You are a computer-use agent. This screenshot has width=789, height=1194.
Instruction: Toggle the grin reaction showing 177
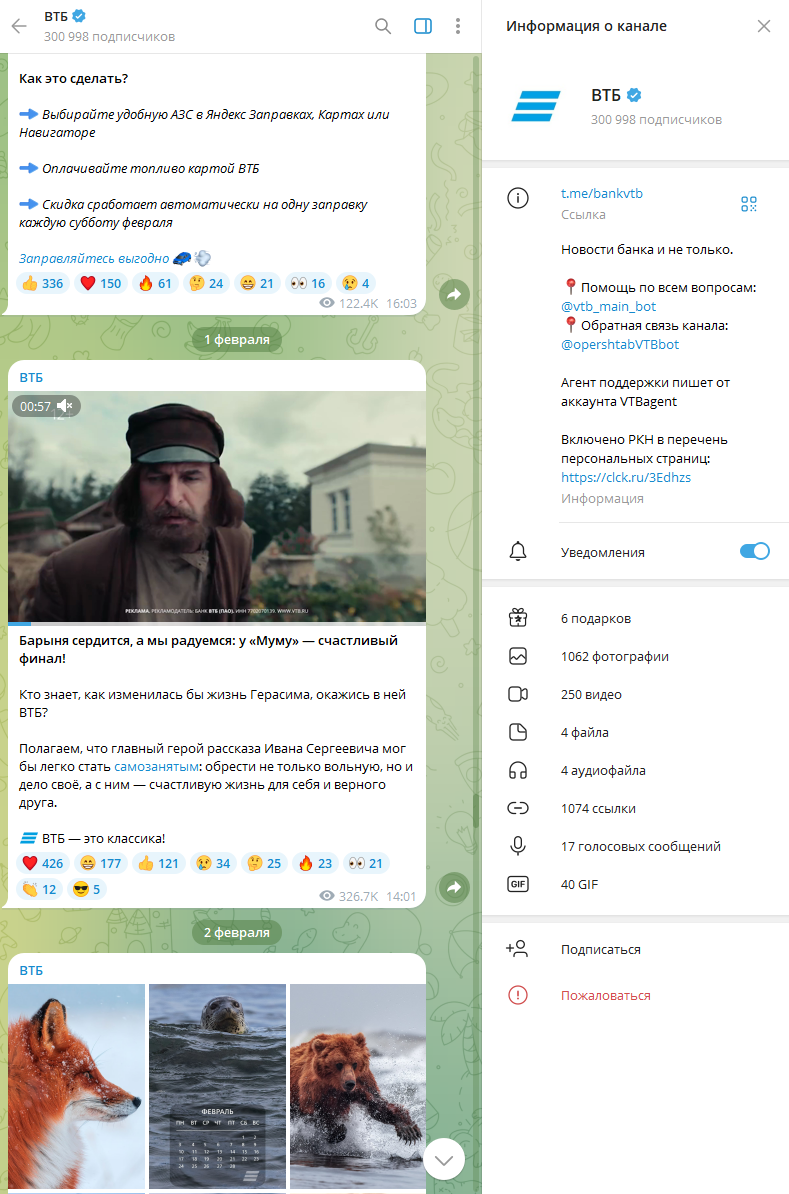[101, 864]
